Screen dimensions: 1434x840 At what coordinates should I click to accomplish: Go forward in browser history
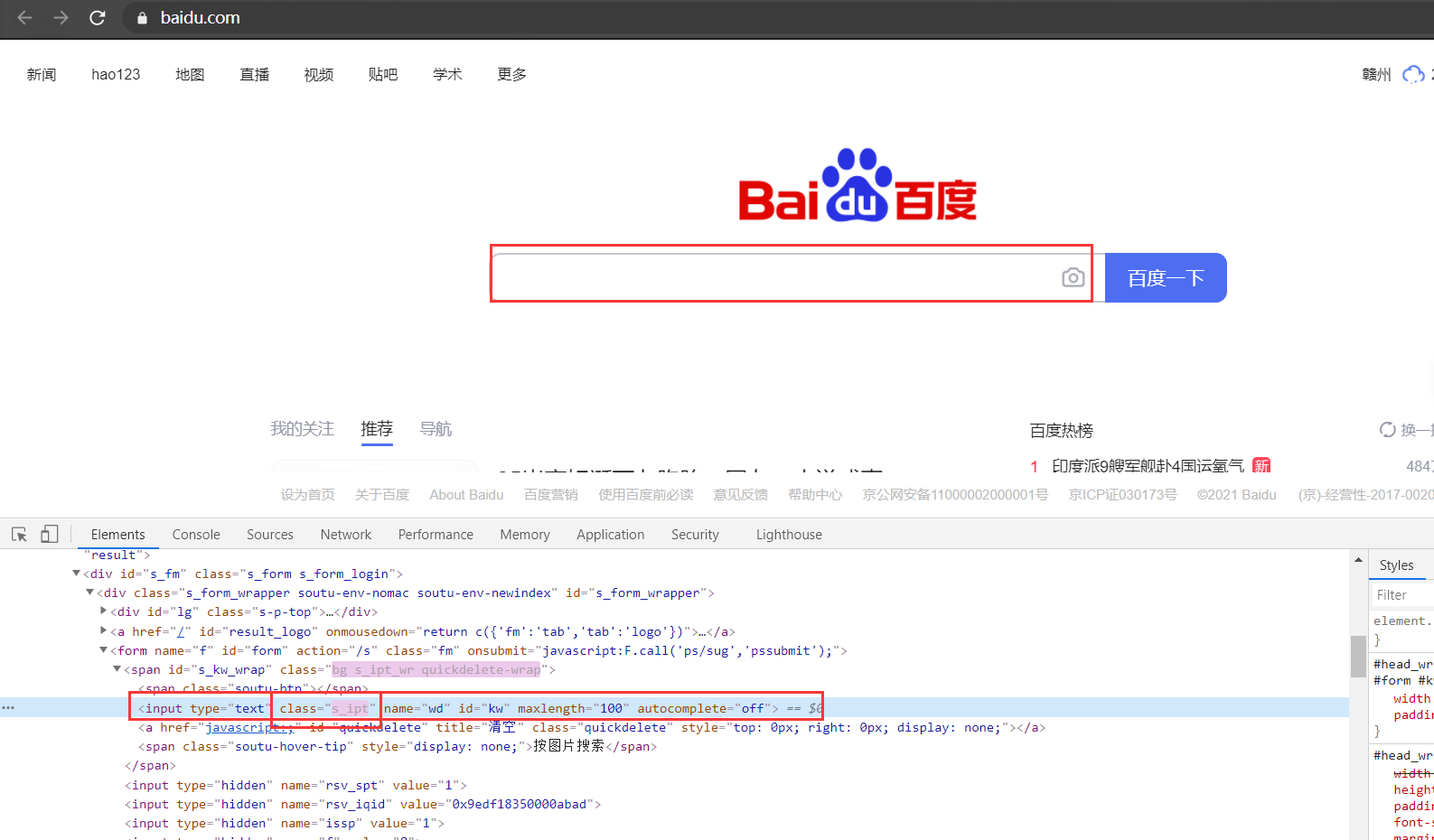(61, 18)
